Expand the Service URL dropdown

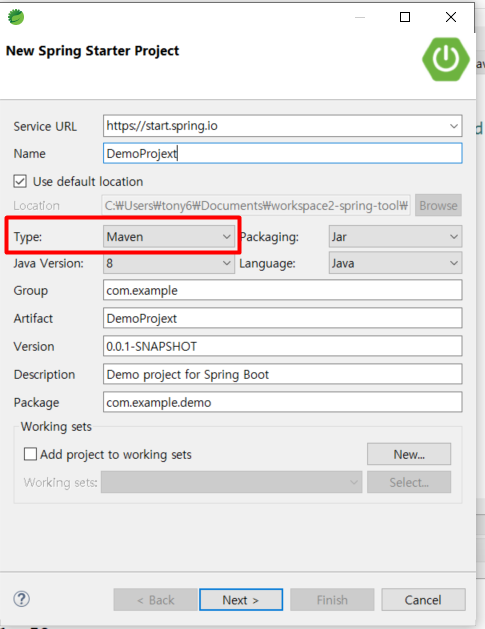click(454, 126)
